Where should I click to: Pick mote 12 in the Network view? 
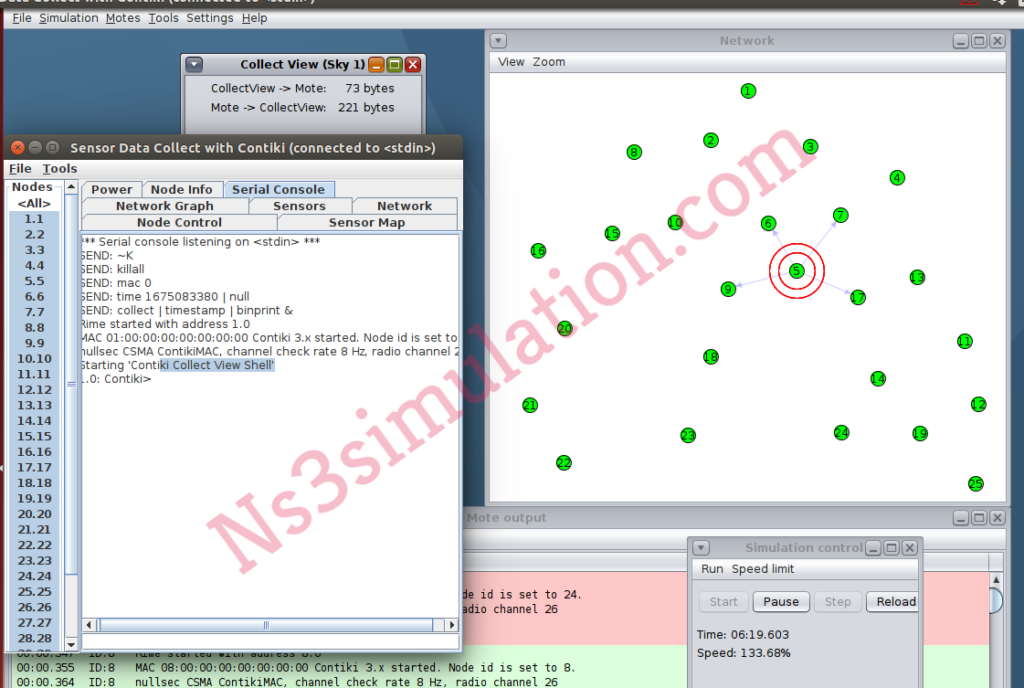point(978,405)
